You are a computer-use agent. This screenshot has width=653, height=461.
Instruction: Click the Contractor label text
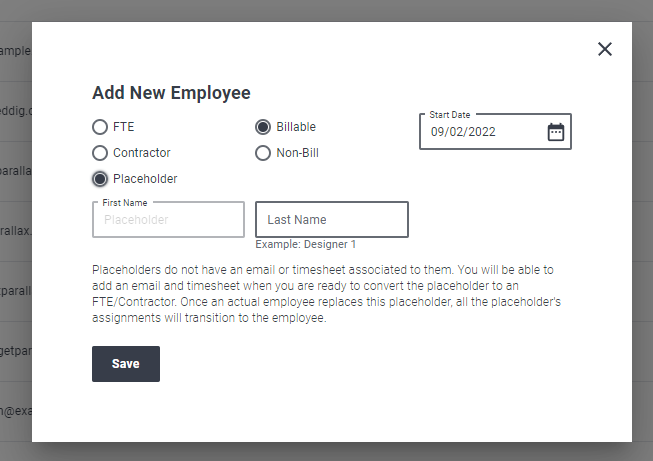pyautogui.click(x=142, y=153)
